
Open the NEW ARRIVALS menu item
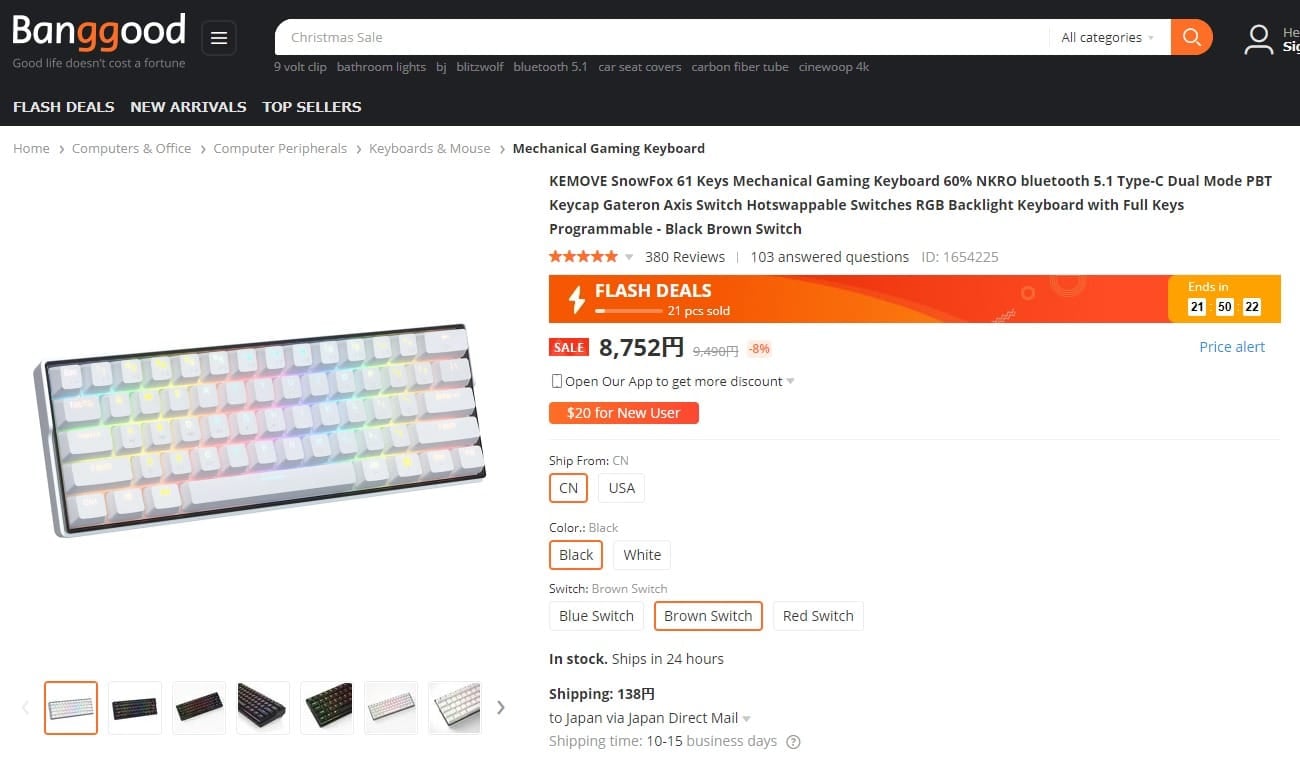(188, 107)
